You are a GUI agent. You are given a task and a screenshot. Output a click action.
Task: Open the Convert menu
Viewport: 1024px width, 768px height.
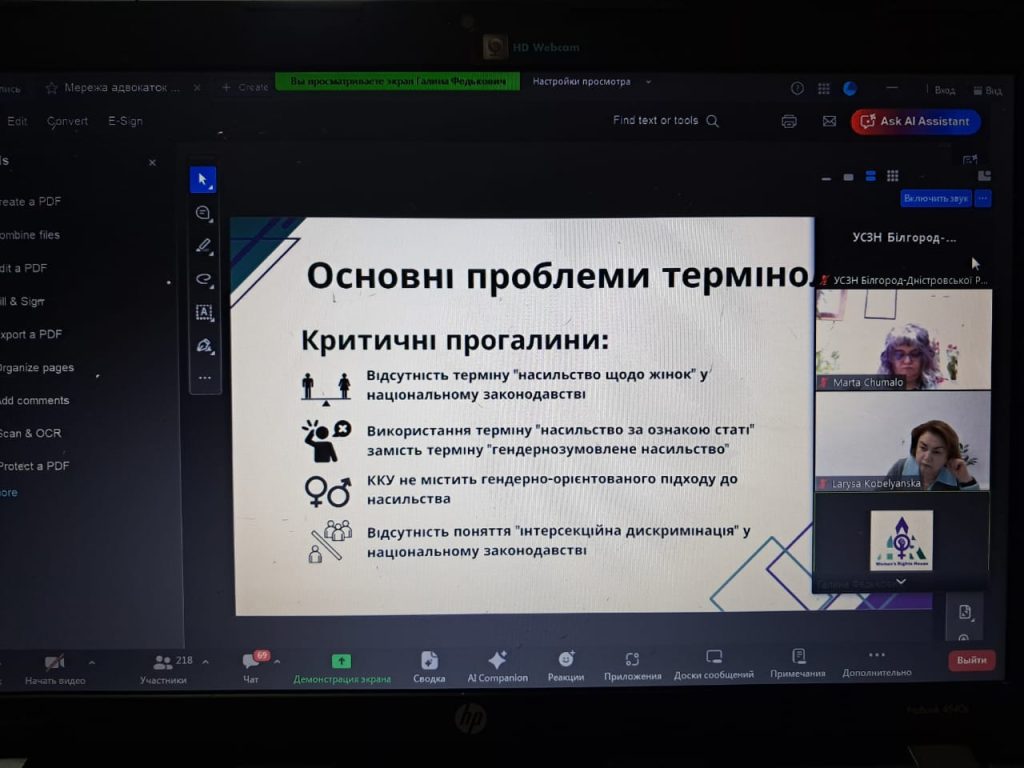pyautogui.click(x=67, y=121)
